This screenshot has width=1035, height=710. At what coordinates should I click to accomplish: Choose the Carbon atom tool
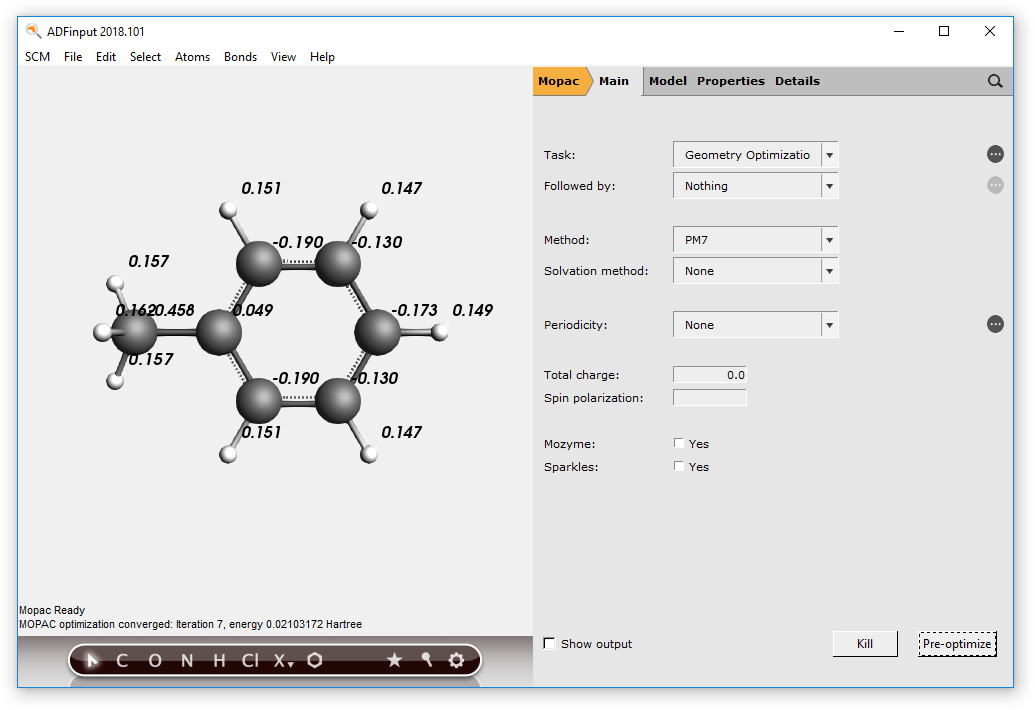pyautogui.click(x=122, y=660)
